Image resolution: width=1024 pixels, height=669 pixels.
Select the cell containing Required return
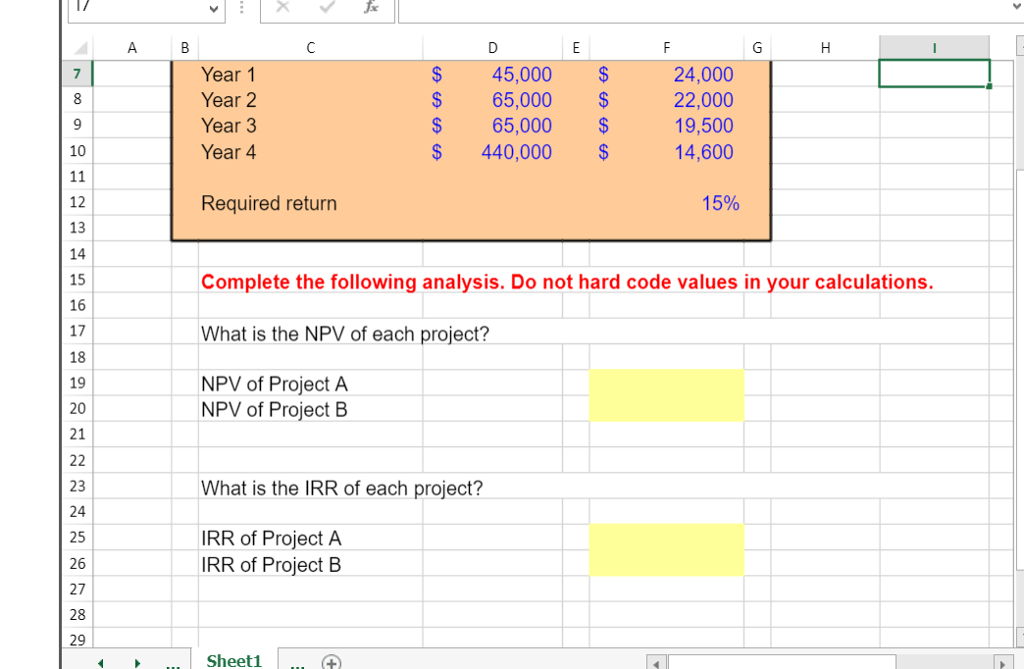click(269, 203)
